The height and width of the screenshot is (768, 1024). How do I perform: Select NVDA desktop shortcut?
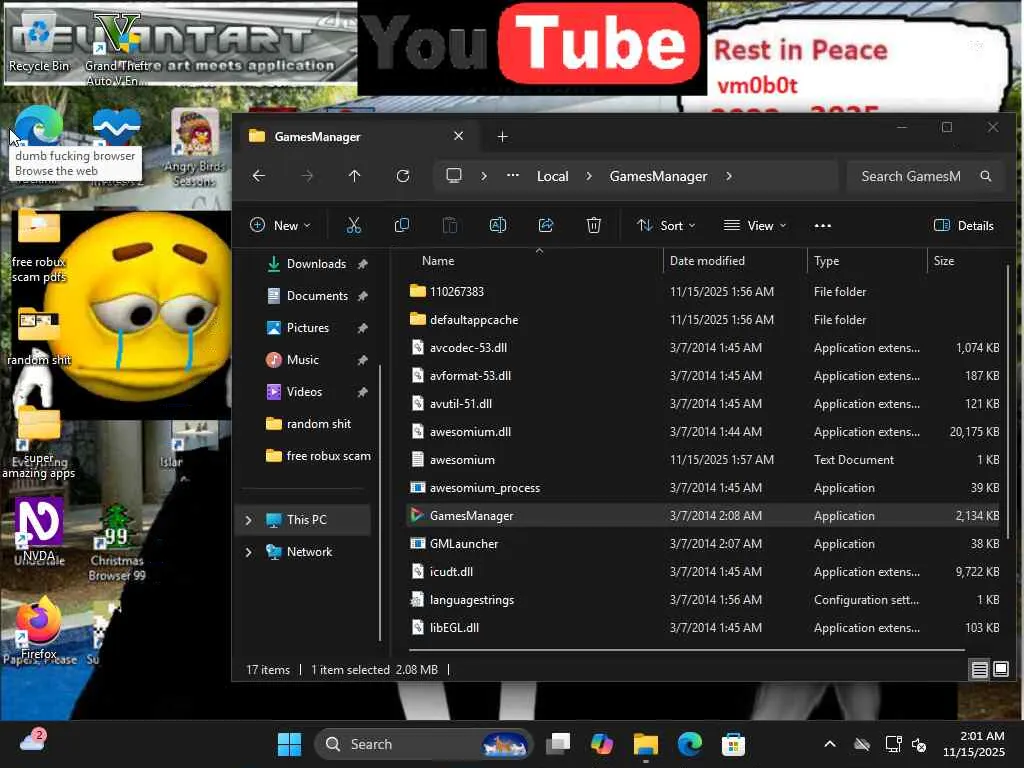[39, 530]
